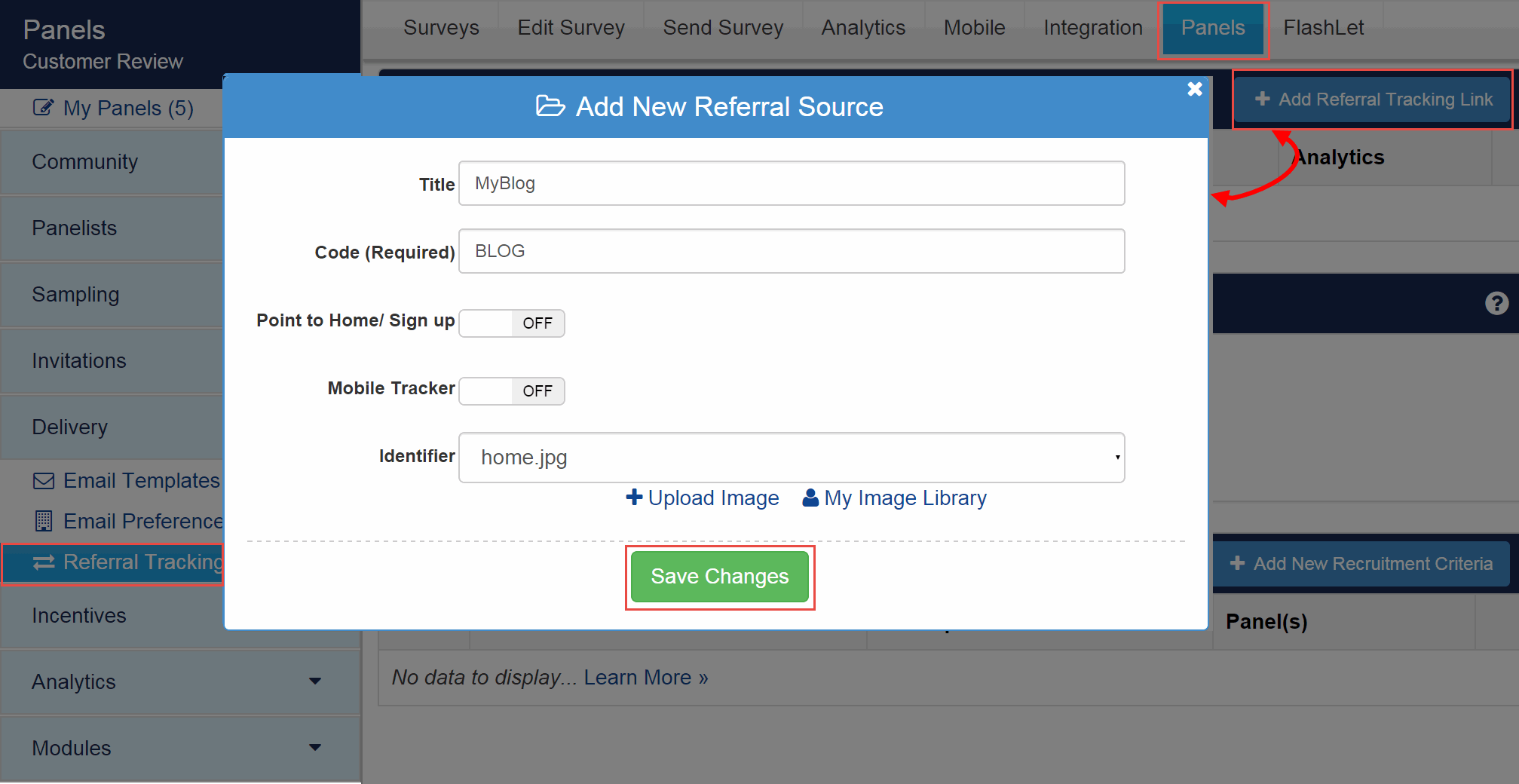Click inside the Title input field
This screenshot has width=1519, height=784.
coord(791,182)
